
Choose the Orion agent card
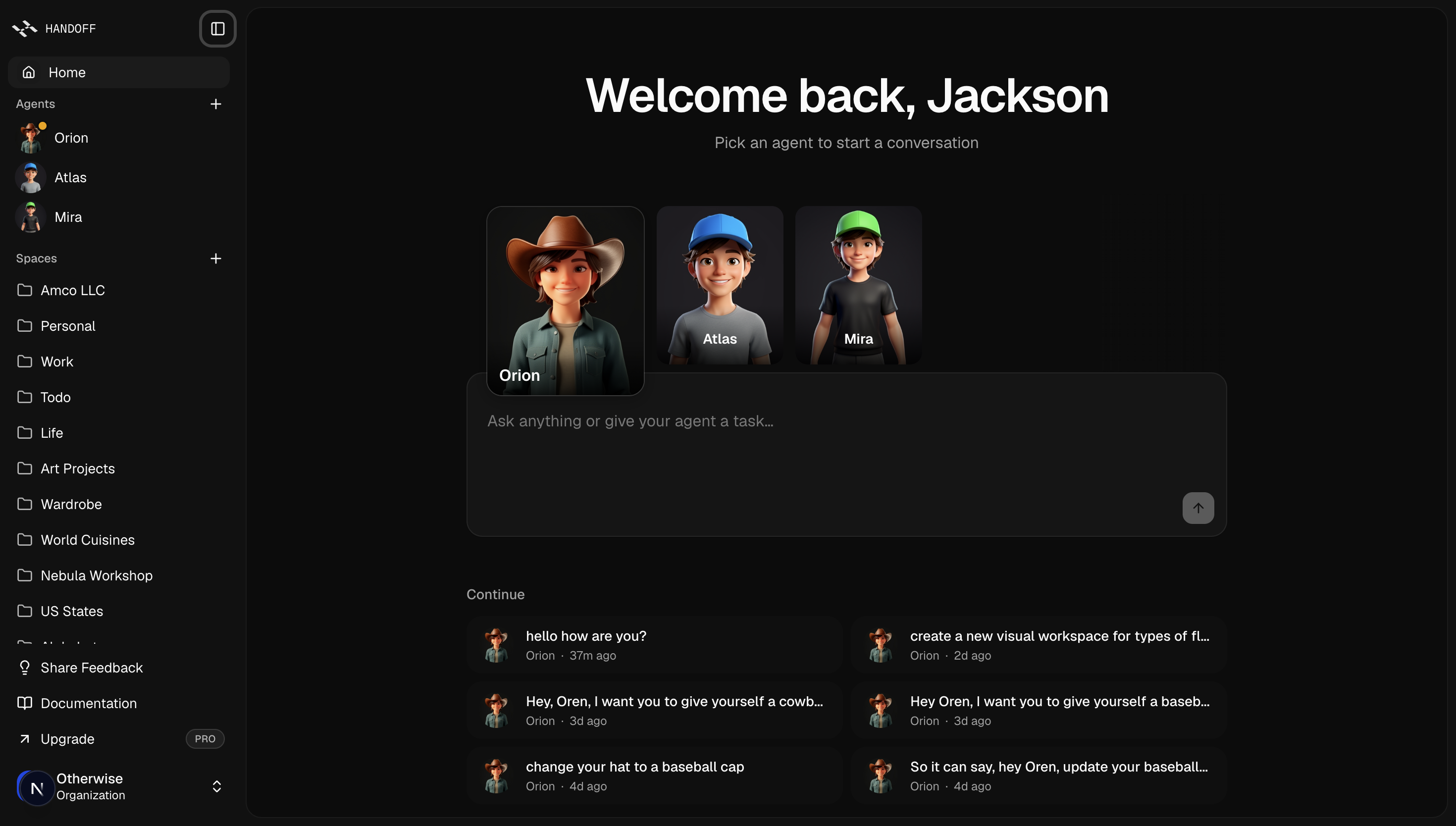(566, 301)
